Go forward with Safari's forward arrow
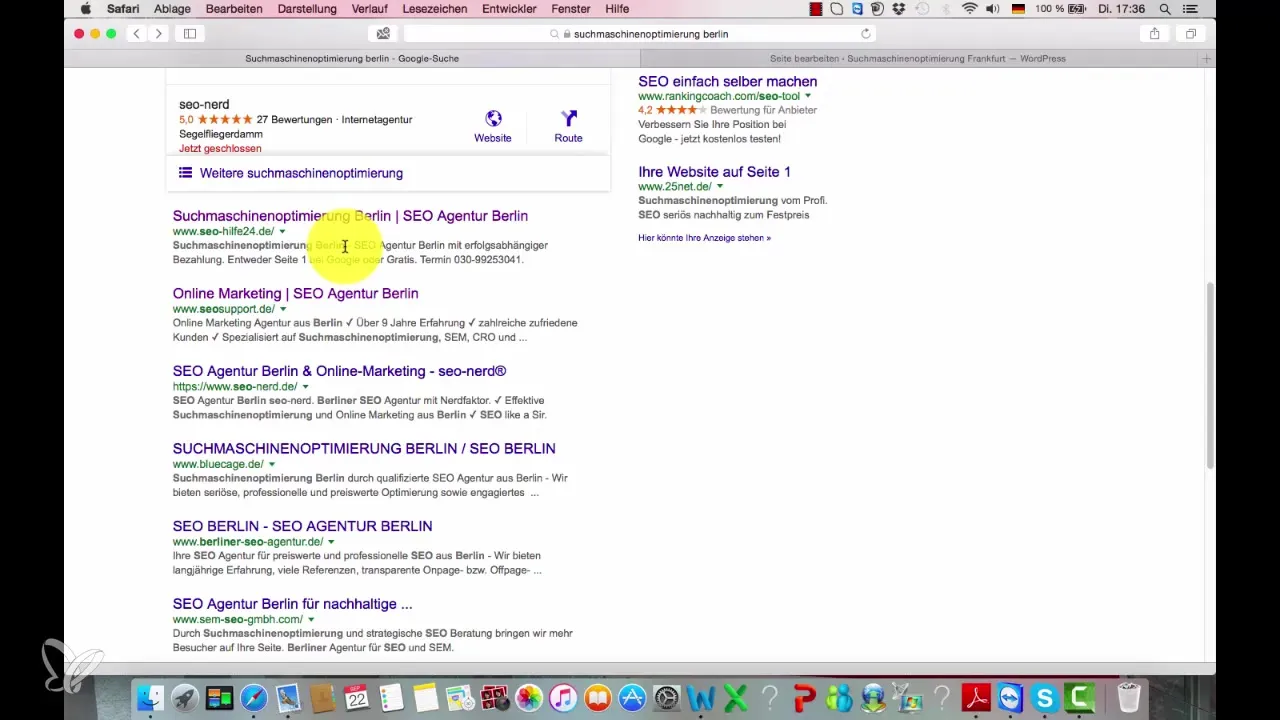 (158, 33)
